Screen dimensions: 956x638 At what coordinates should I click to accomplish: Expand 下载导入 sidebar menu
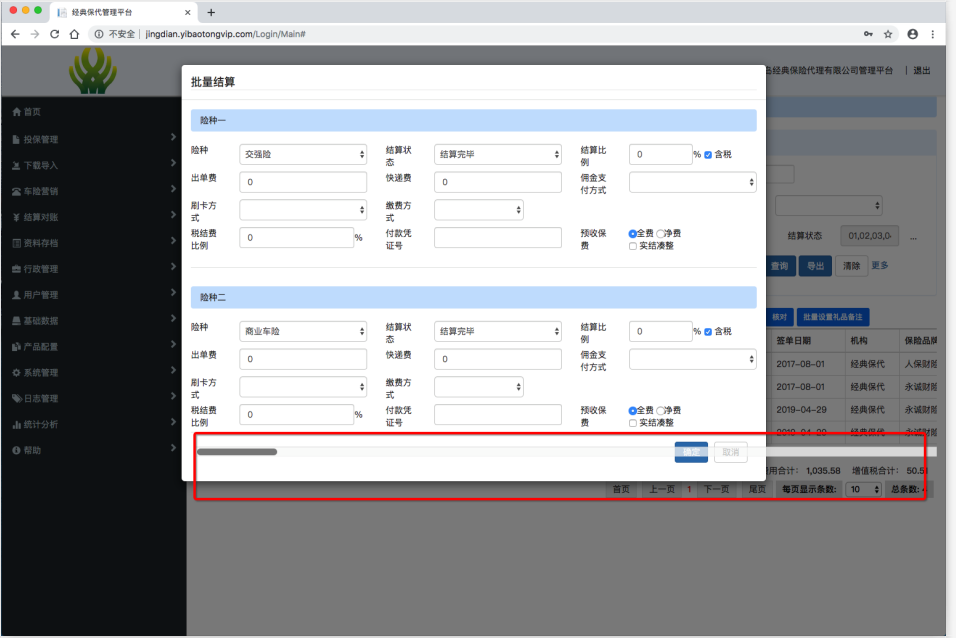coord(93,165)
